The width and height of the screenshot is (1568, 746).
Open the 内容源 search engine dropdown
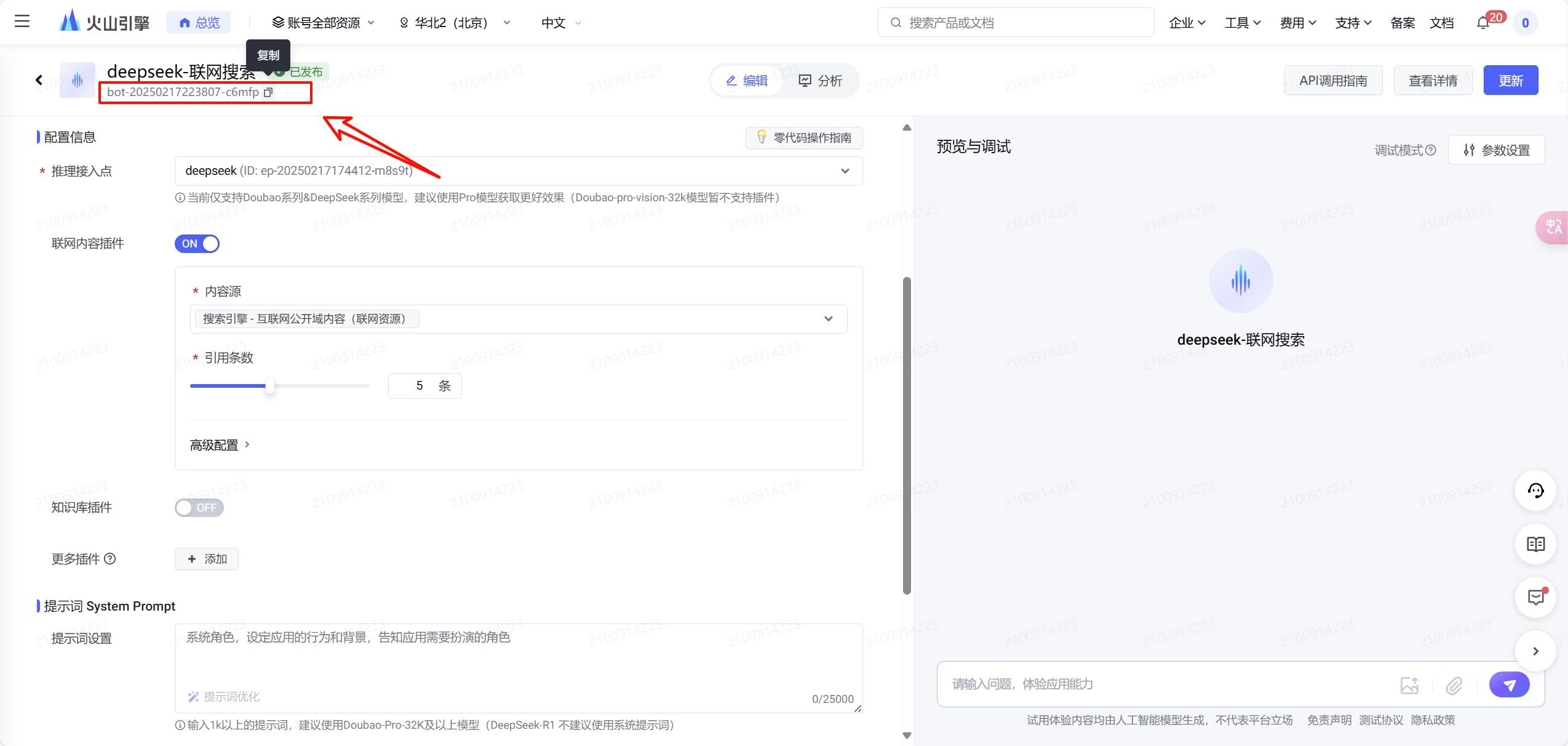(828, 319)
